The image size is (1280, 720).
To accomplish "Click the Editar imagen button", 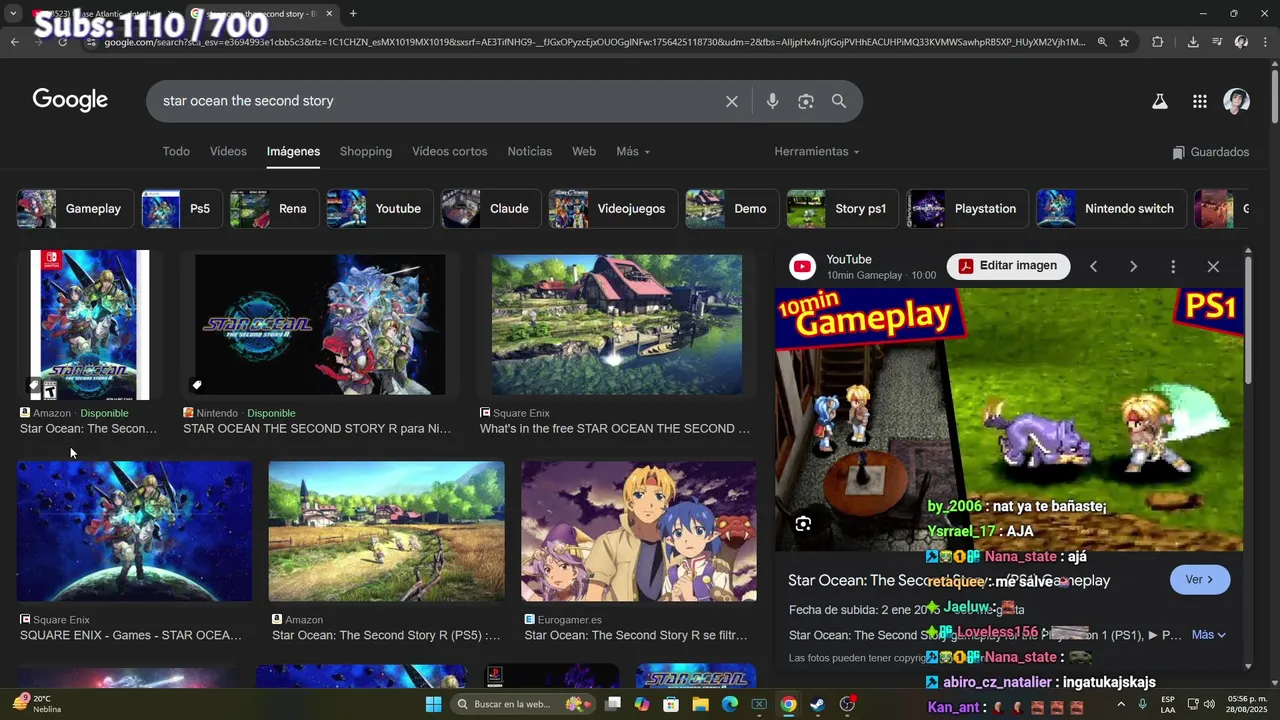I will [x=1008, y=265].
